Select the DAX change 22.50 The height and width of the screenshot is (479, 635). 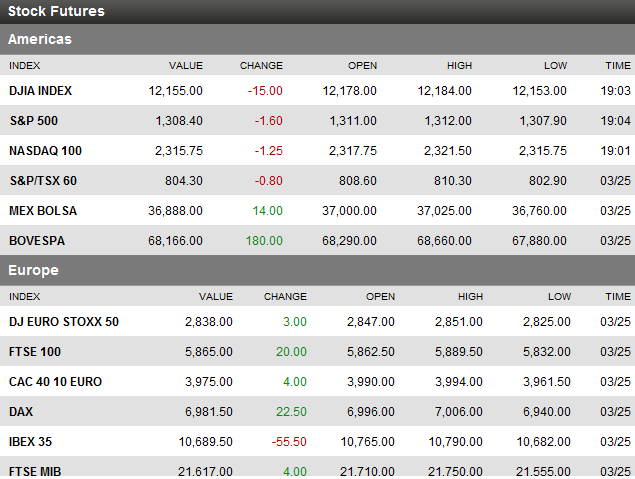click(292, 411)
